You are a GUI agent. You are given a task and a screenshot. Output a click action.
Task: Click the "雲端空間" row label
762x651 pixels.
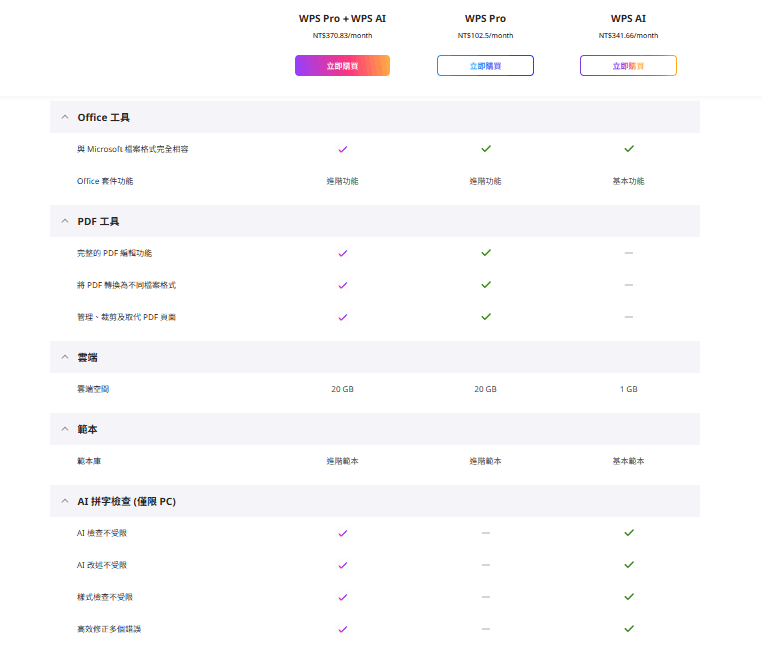[93, 389]
